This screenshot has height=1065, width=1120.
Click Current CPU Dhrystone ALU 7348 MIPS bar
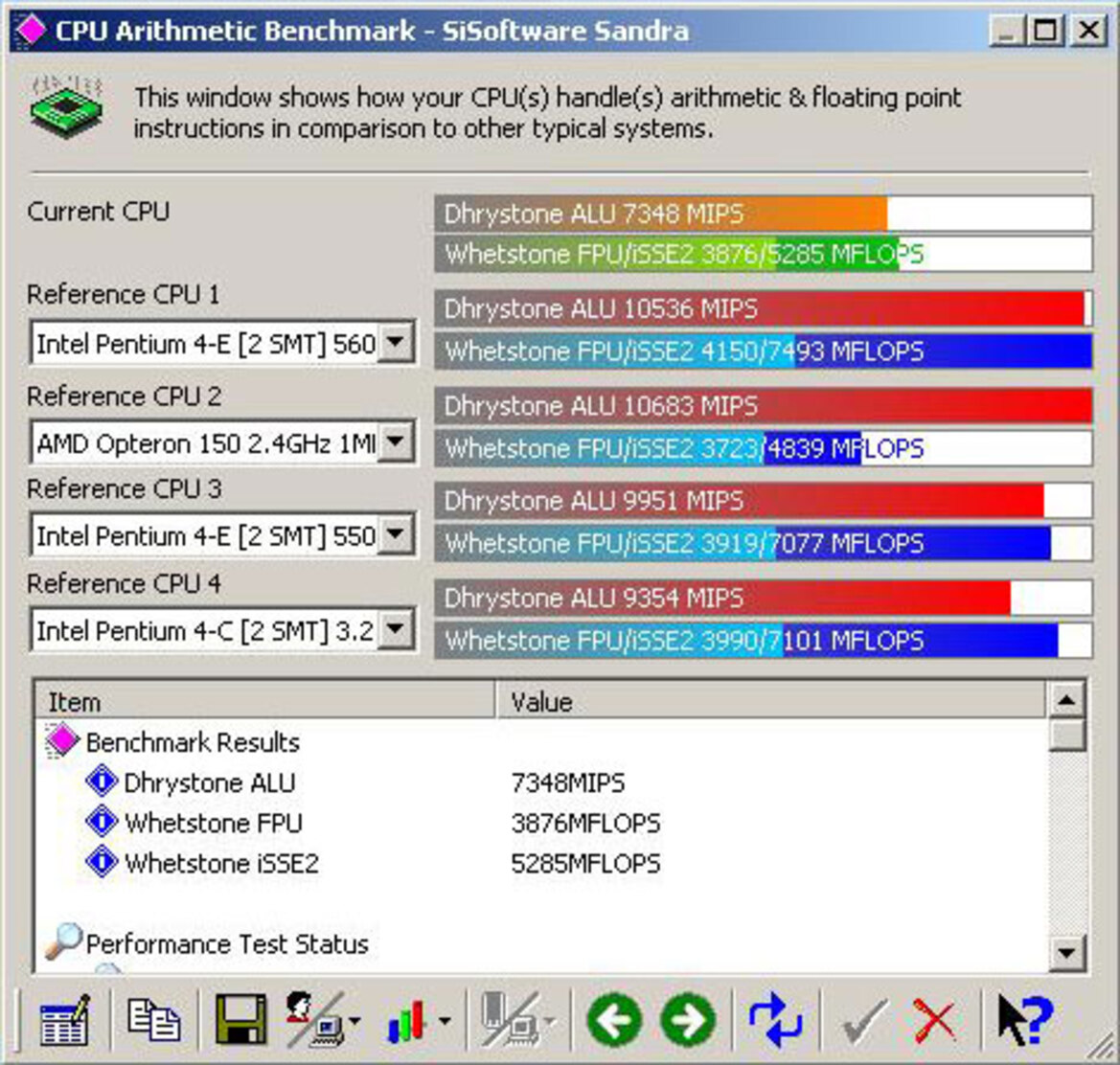(x=763, y=213)
